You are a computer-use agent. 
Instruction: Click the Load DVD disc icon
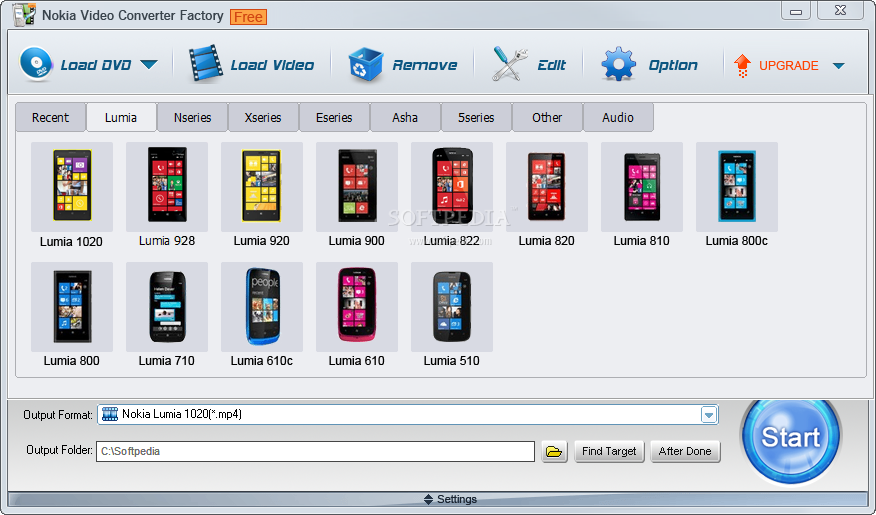coord(36,64)
